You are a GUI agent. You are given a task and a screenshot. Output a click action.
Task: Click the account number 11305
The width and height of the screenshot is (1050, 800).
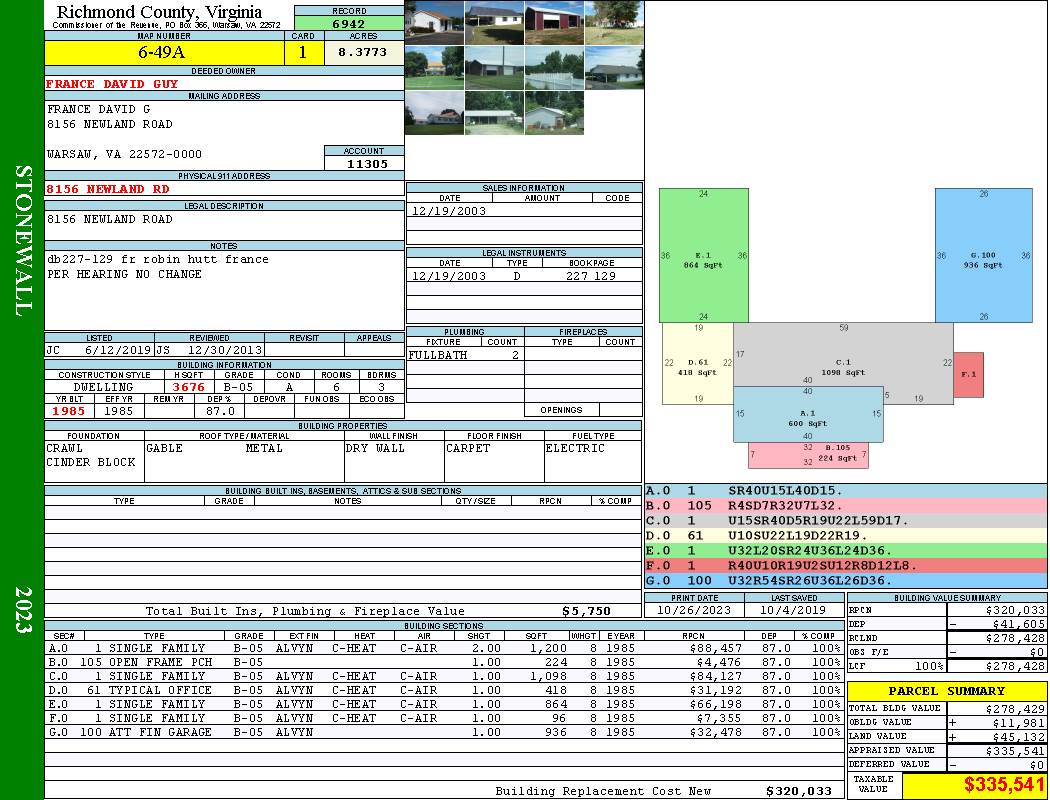(x=367, y=164)
